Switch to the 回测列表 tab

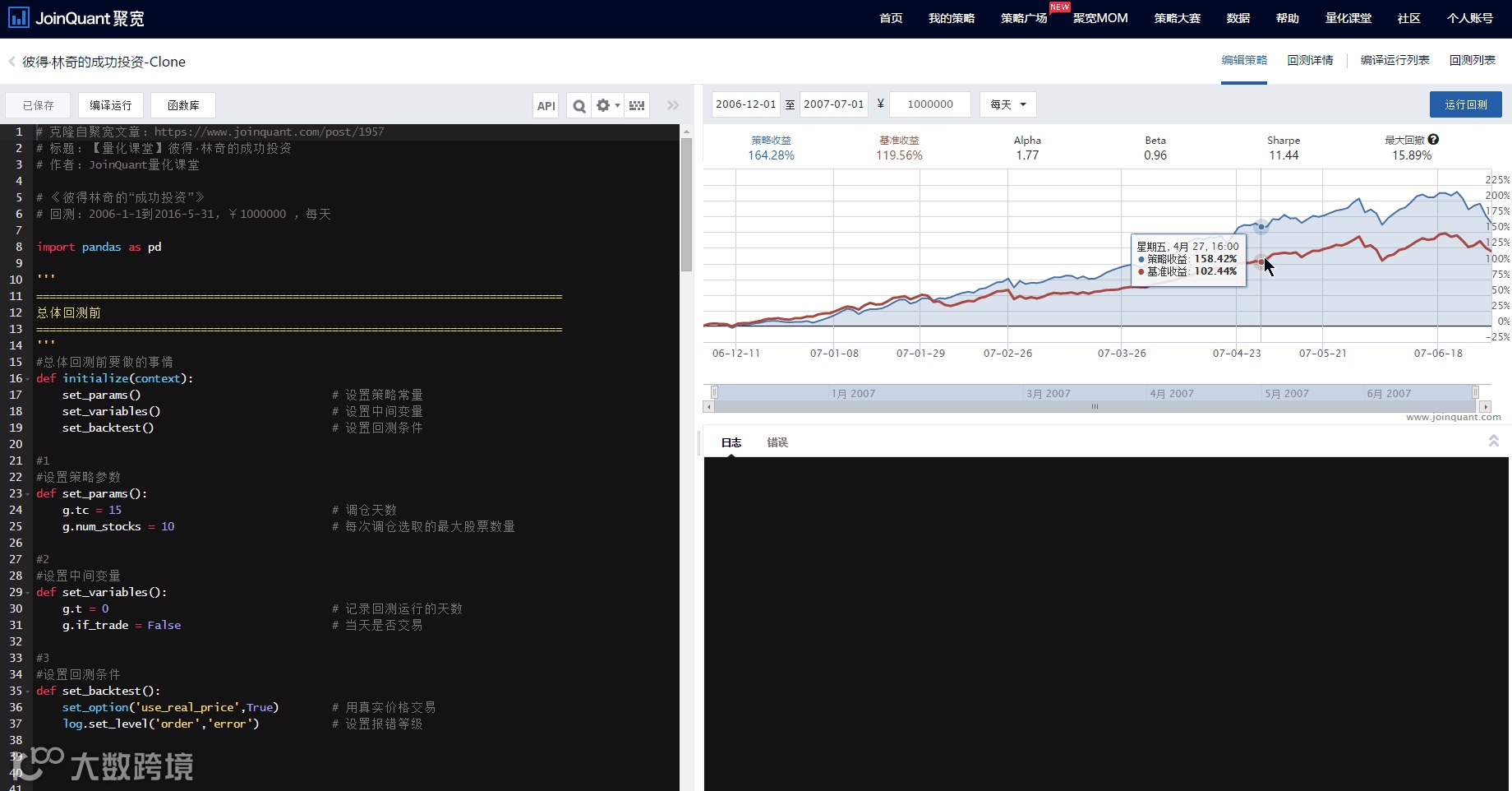1472,60
